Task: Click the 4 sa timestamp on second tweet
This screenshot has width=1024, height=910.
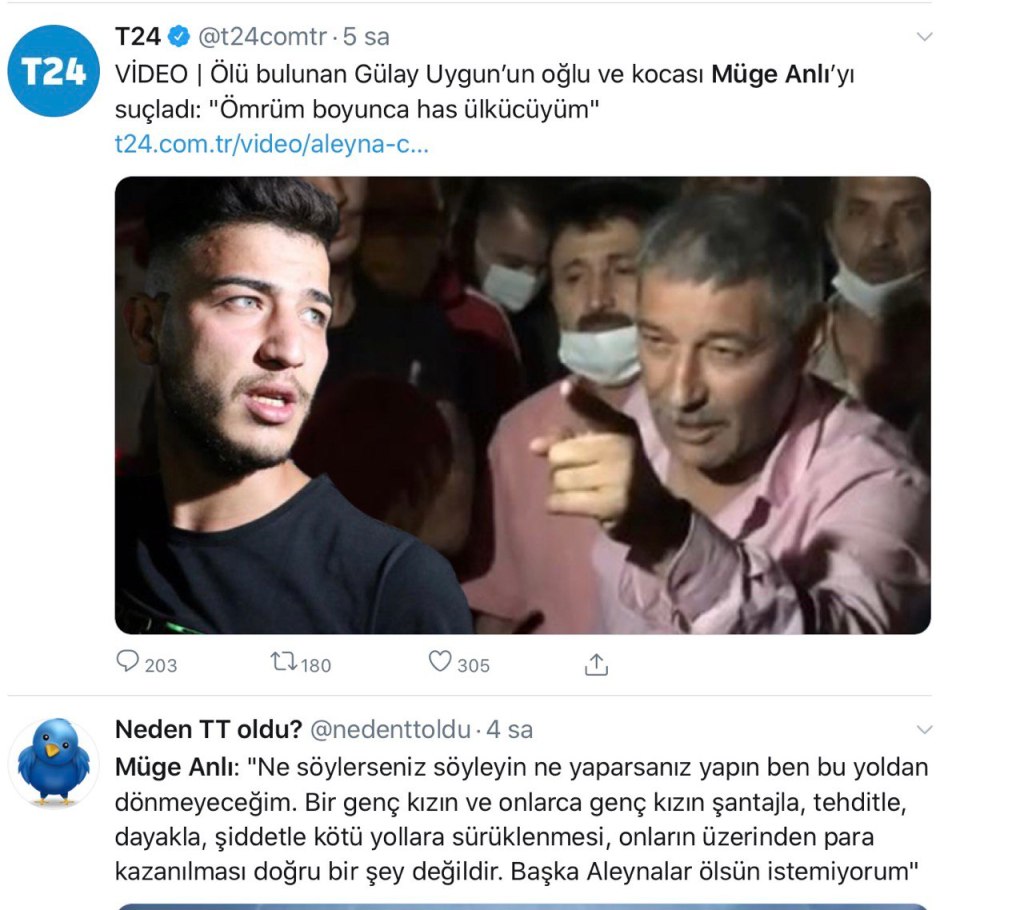Action: 509,730
